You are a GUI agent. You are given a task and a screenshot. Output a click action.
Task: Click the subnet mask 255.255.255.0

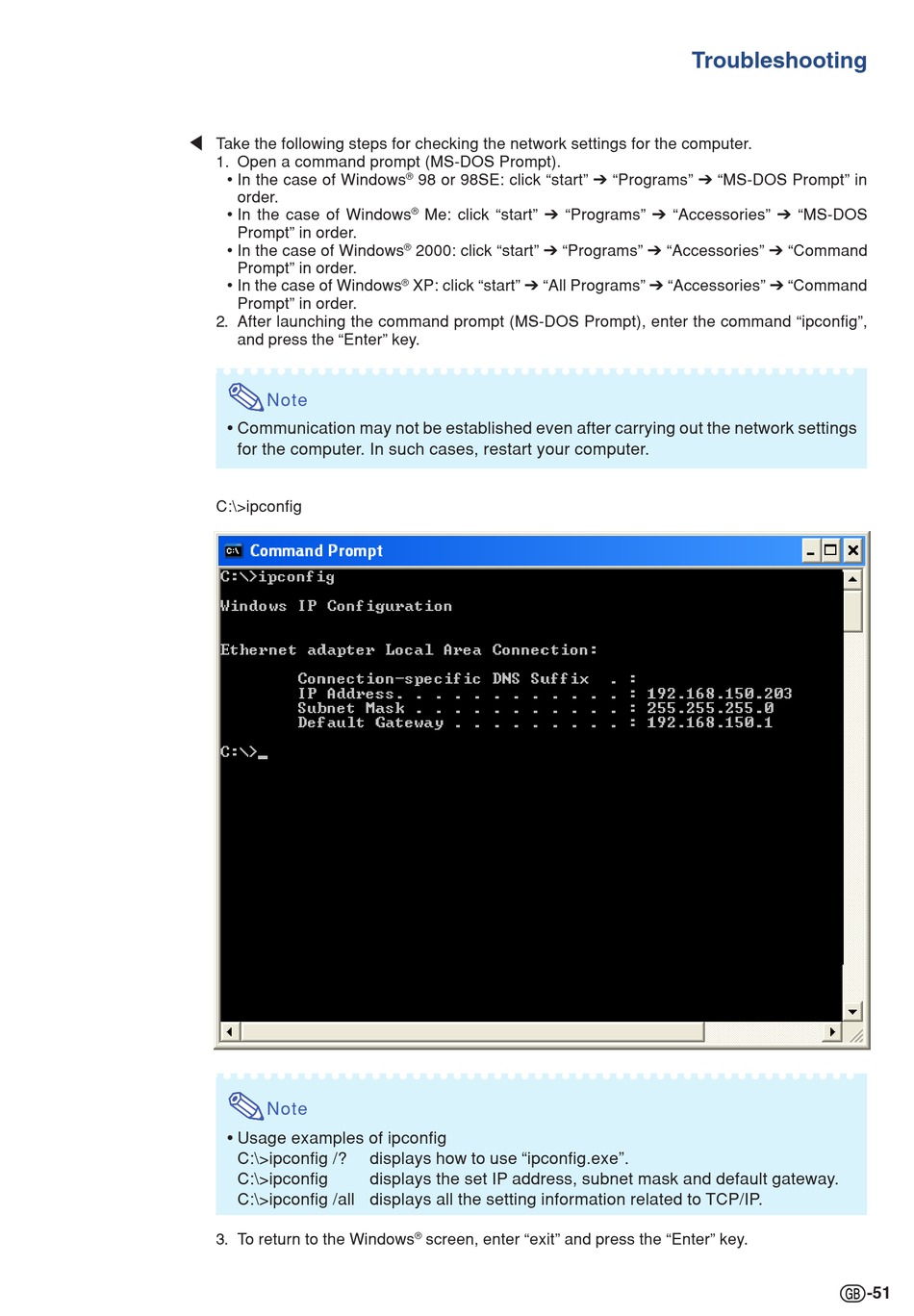pos(710,708)
